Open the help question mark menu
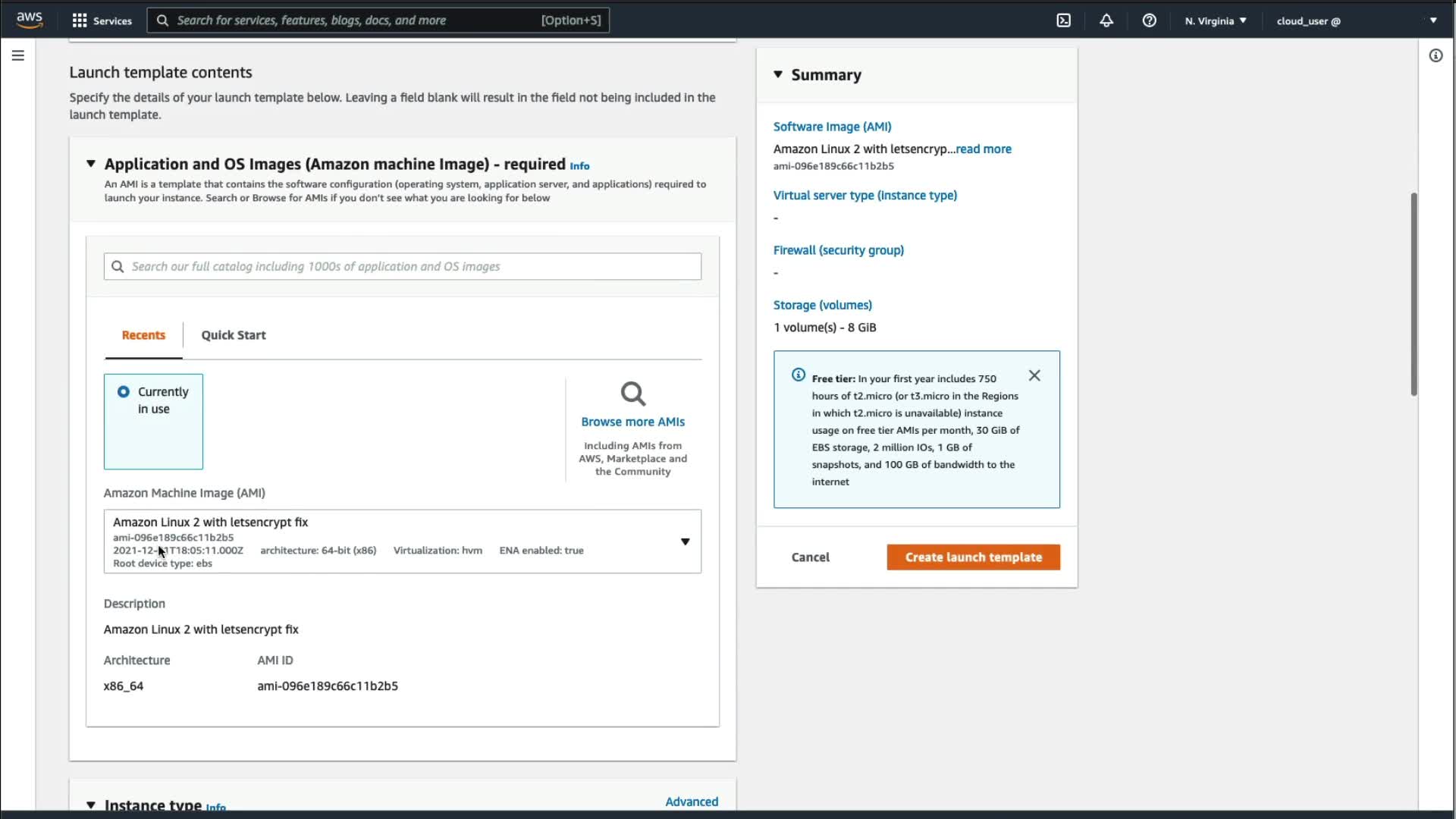 tap(1149, 20)
